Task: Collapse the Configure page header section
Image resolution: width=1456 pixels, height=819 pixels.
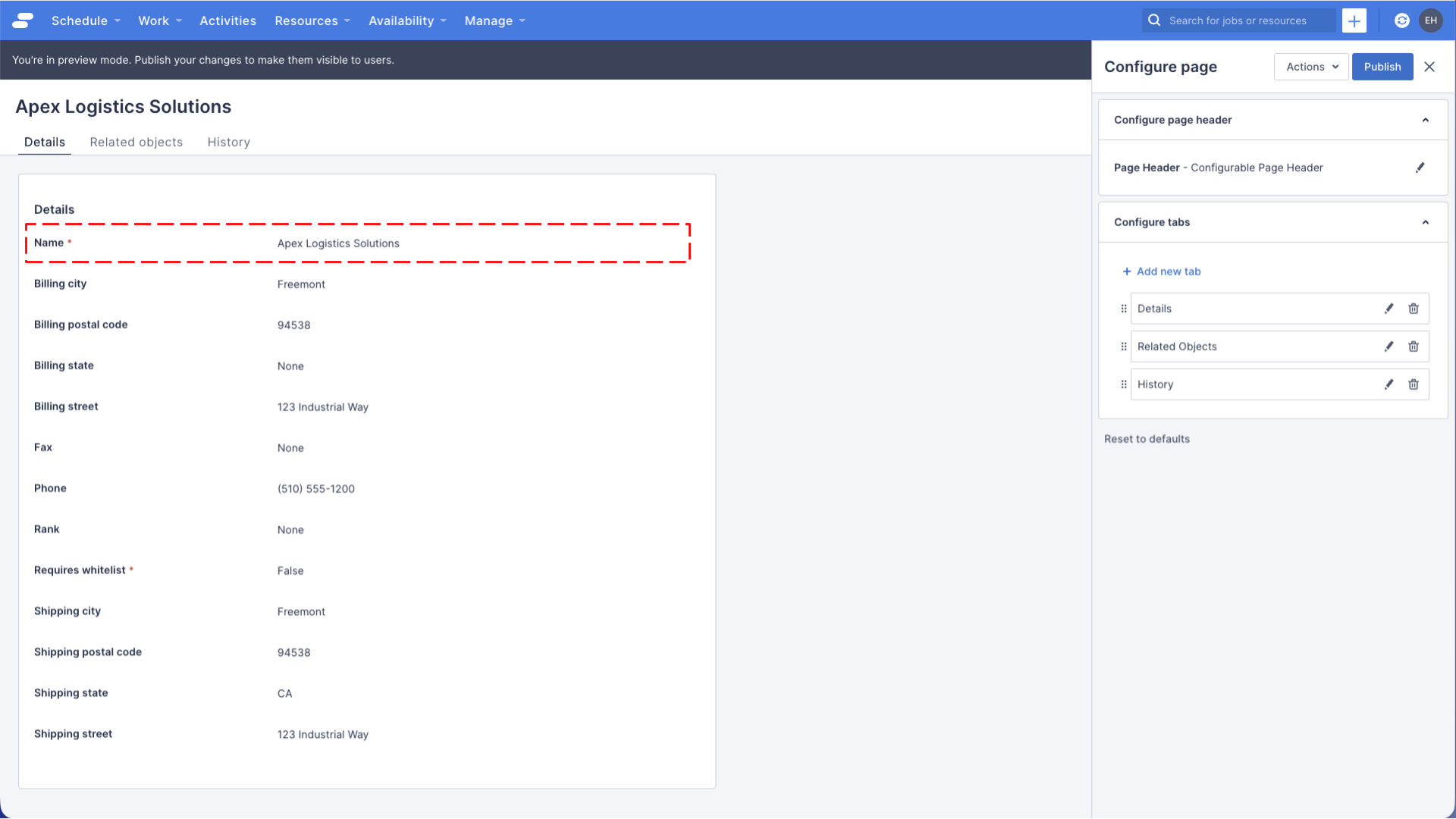Action: coord(1425,120)
